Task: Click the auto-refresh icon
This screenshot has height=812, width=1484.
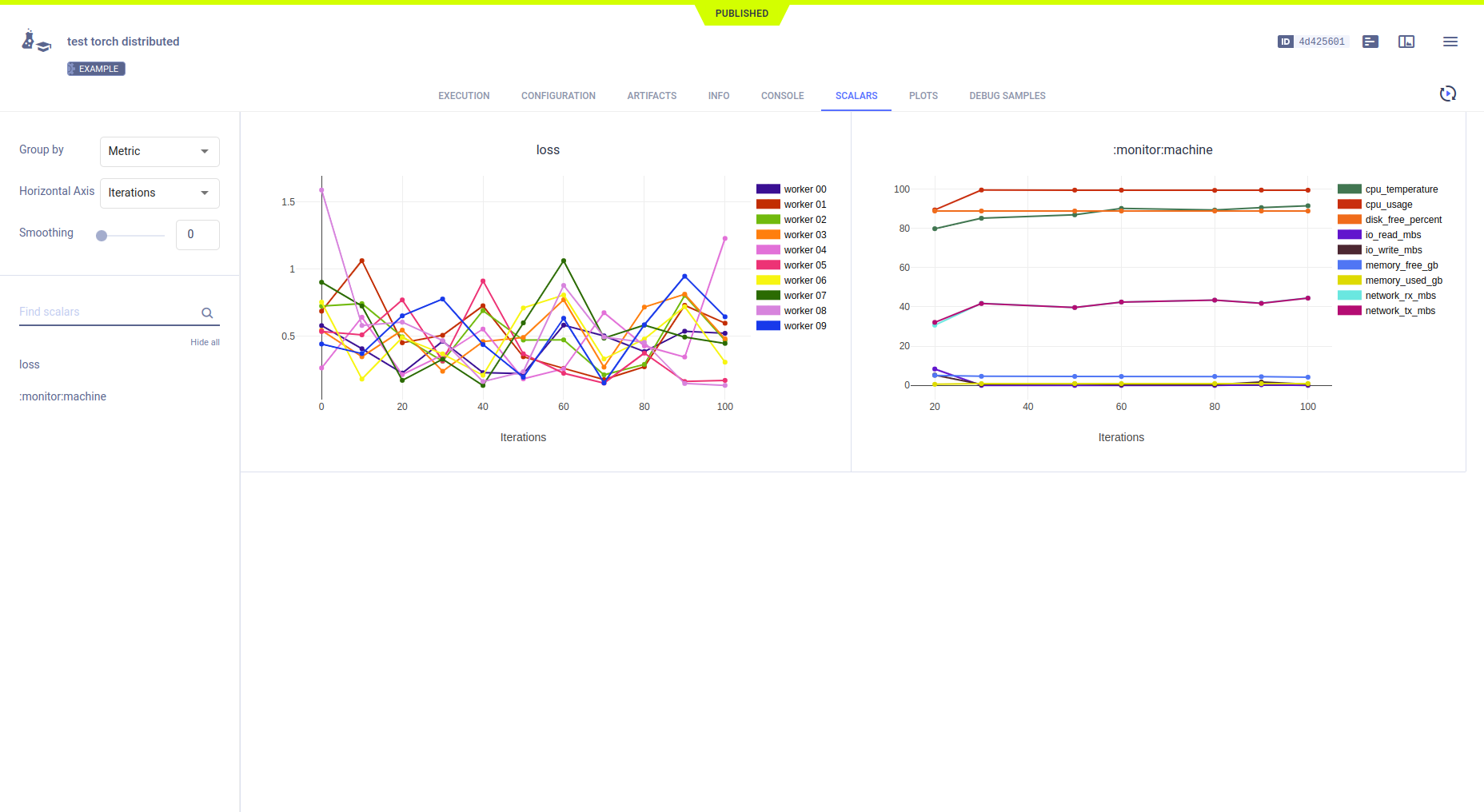Action: 1447,94
